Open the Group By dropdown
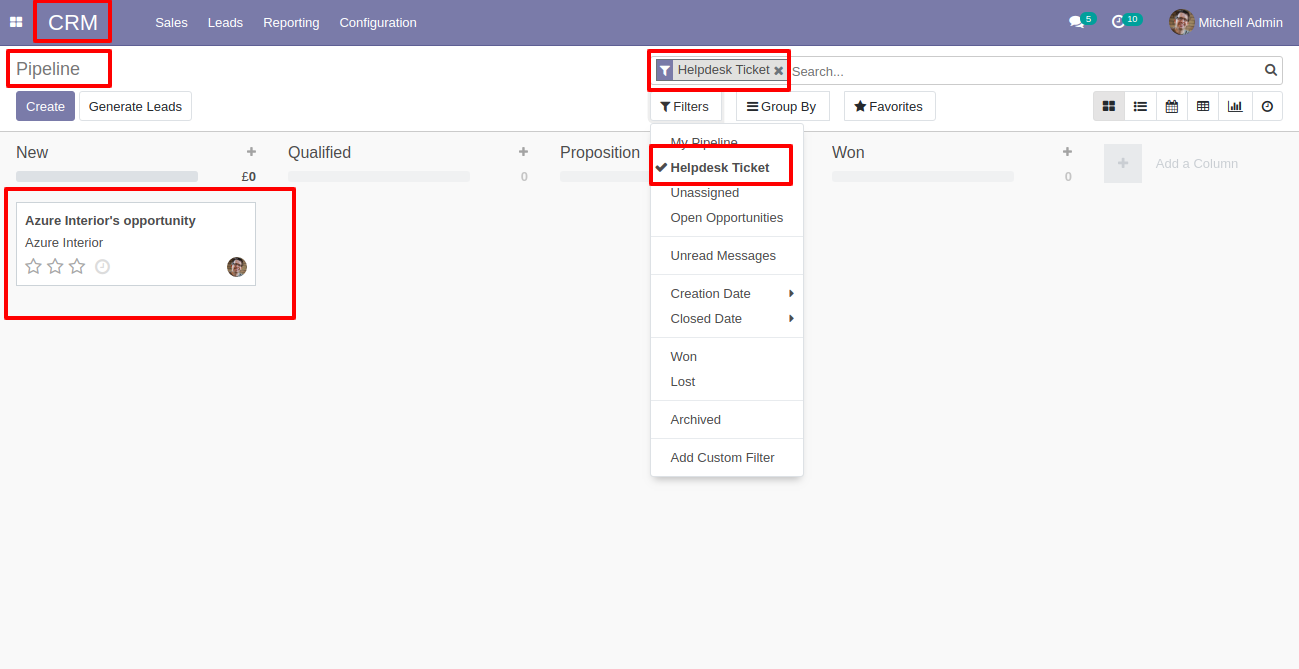 tap(782, 106)
